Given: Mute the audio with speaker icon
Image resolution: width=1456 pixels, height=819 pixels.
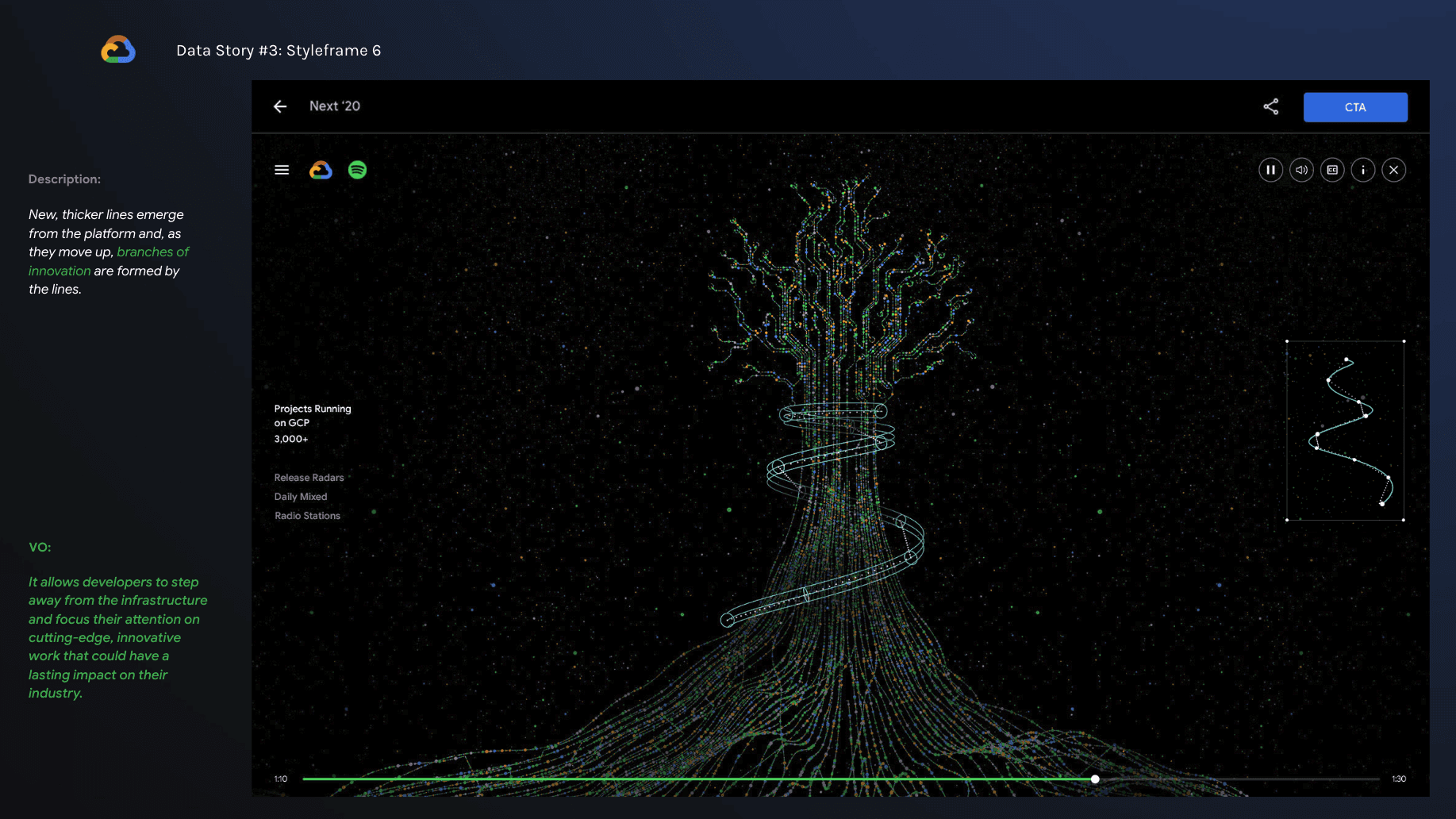Looking at the screenshot, I should [1301, 170].
